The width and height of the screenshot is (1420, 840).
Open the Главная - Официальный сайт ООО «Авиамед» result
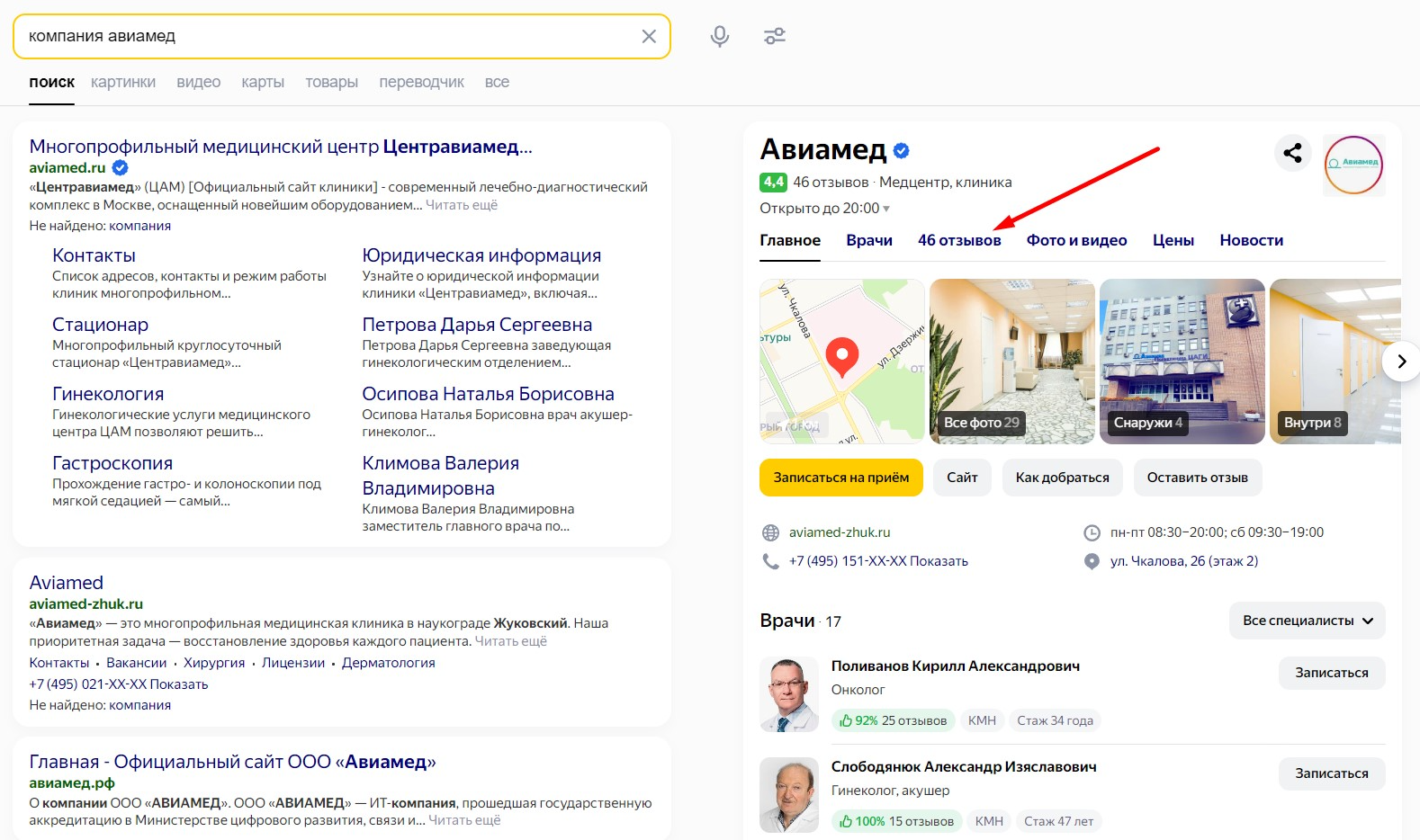tap(232, 762)
